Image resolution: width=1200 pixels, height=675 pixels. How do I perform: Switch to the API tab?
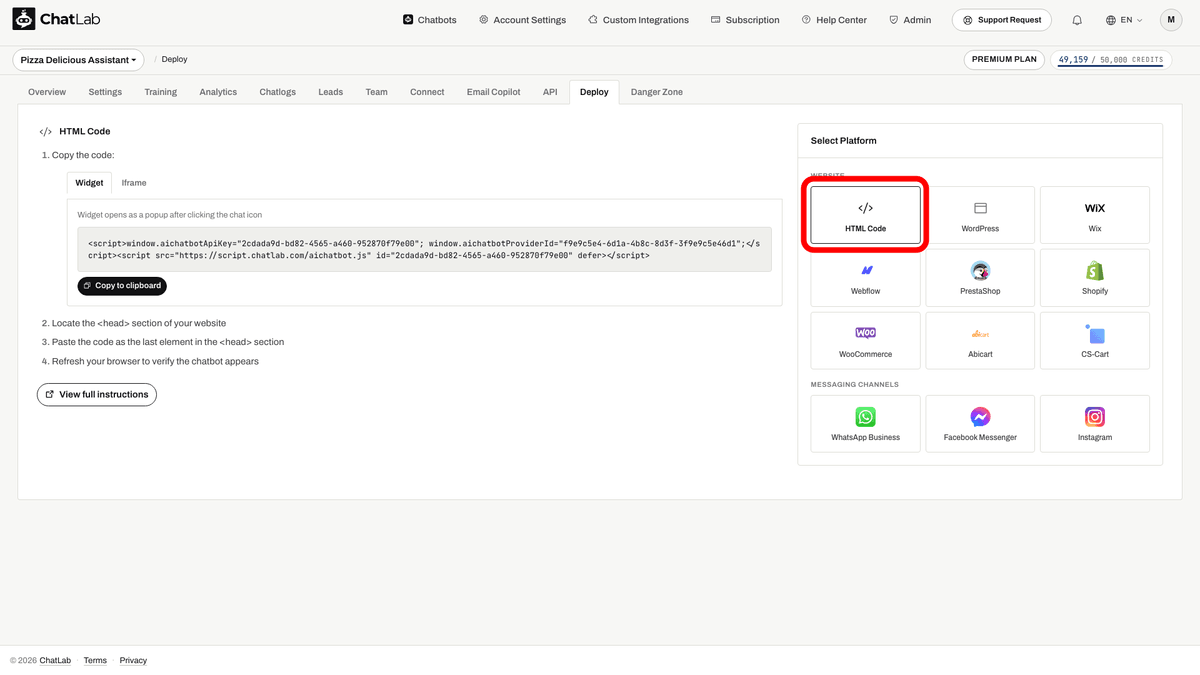point(550,92)
